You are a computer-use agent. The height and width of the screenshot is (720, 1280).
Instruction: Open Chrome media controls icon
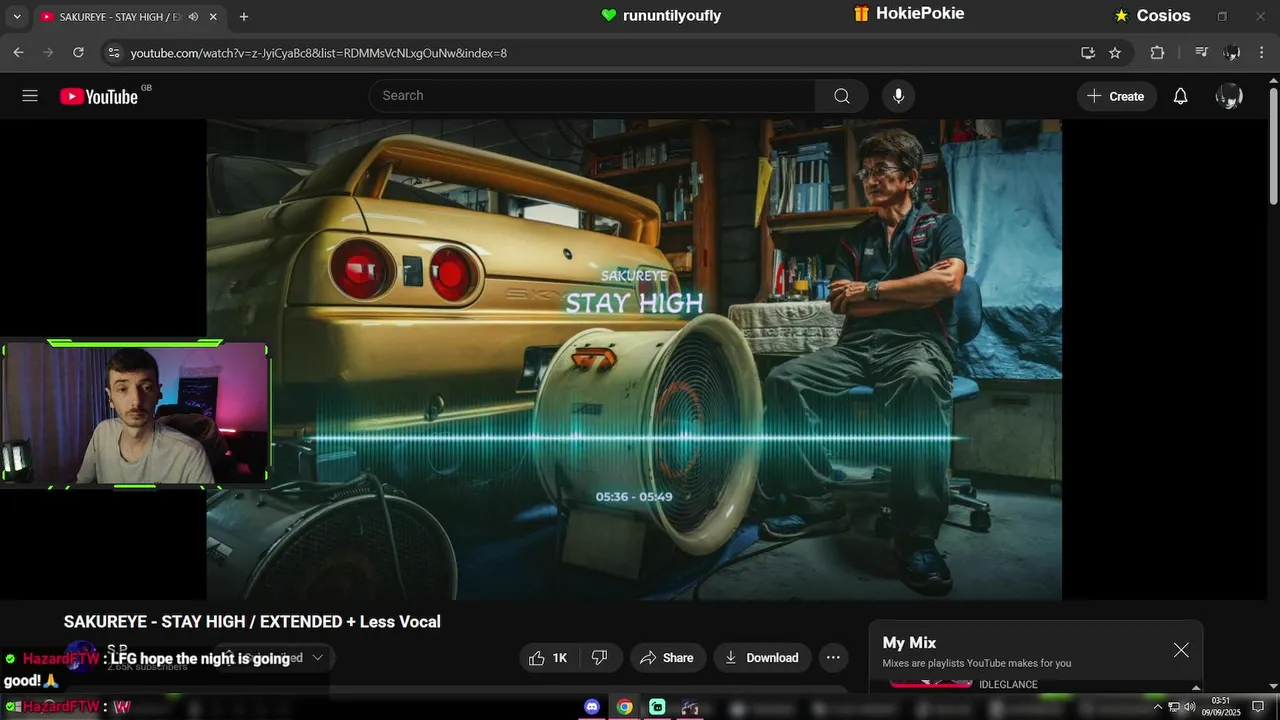1202,53
